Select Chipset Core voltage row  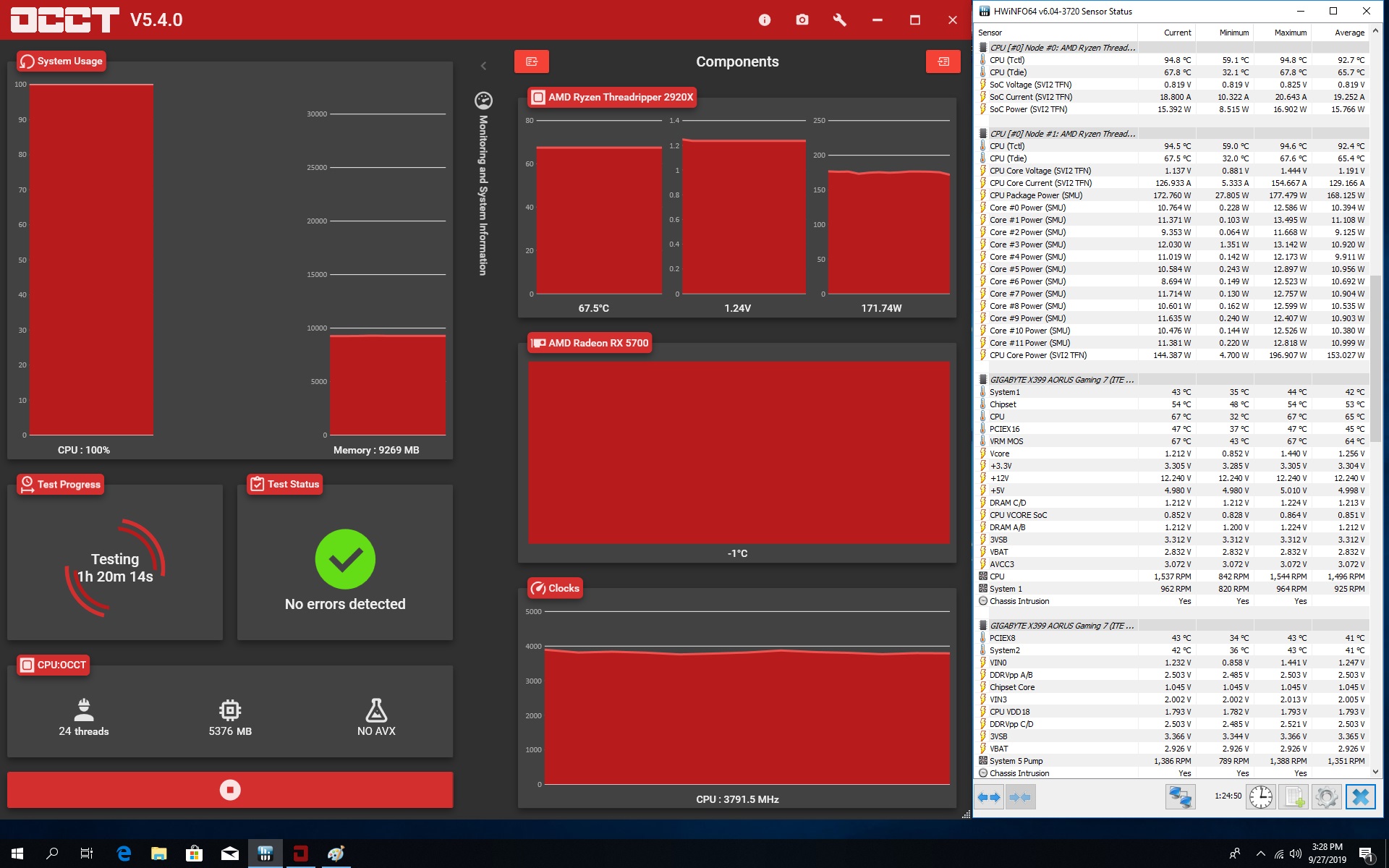click(x=1172, y=687)
